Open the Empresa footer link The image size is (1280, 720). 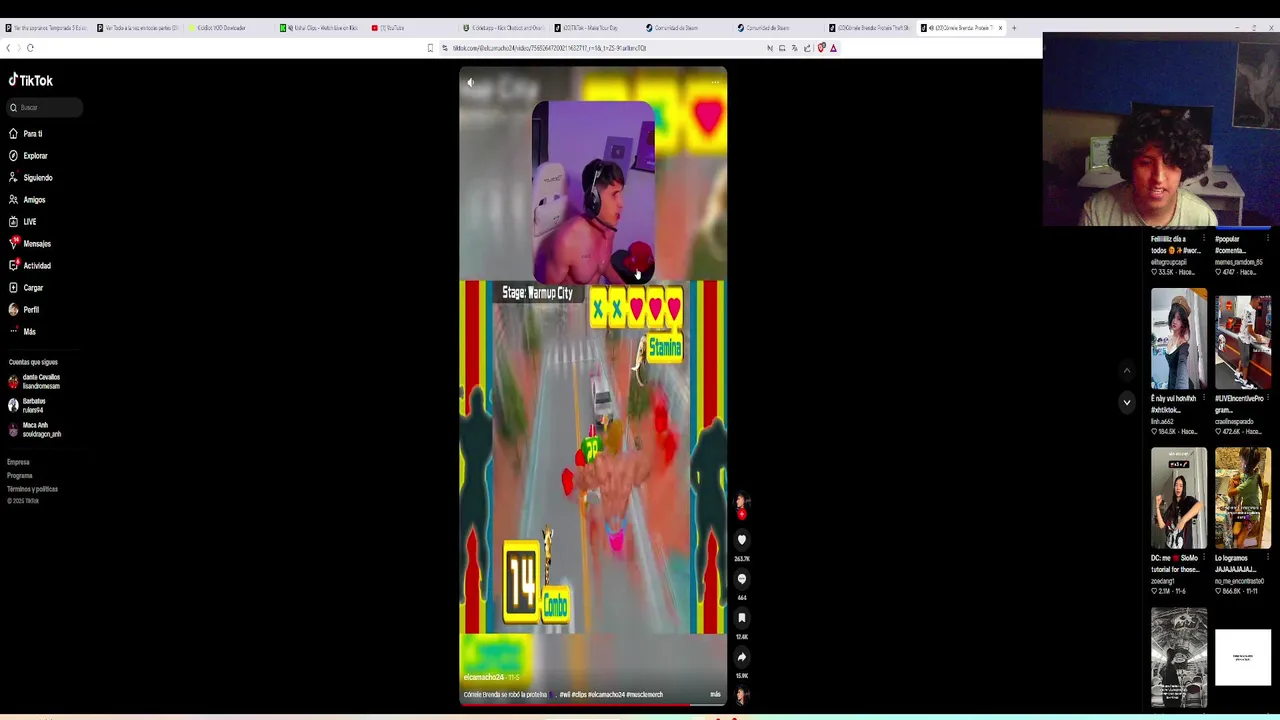tap(18, 462)
